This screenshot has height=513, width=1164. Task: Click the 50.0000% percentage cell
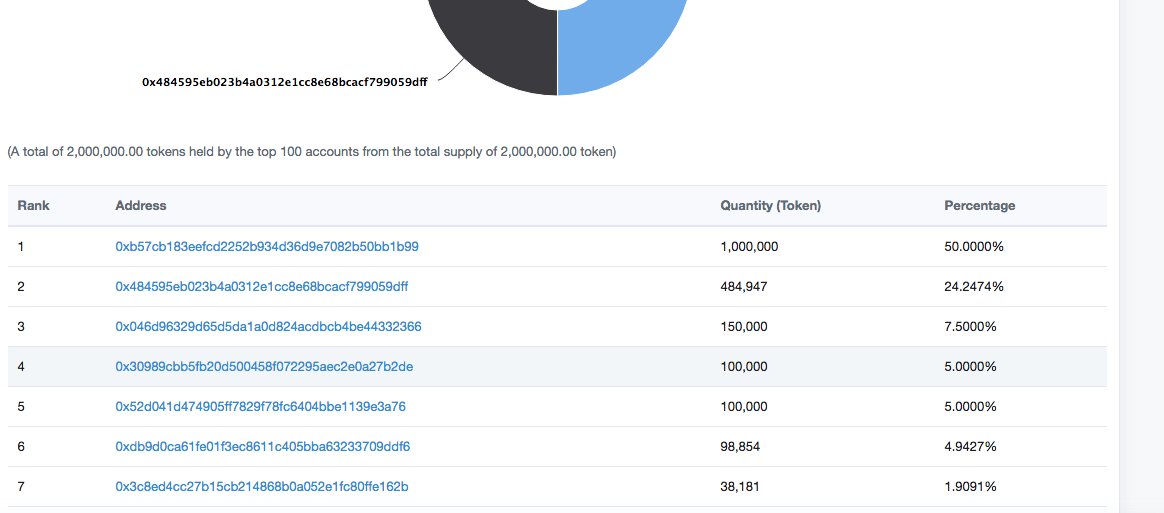[x=974, y=246]
